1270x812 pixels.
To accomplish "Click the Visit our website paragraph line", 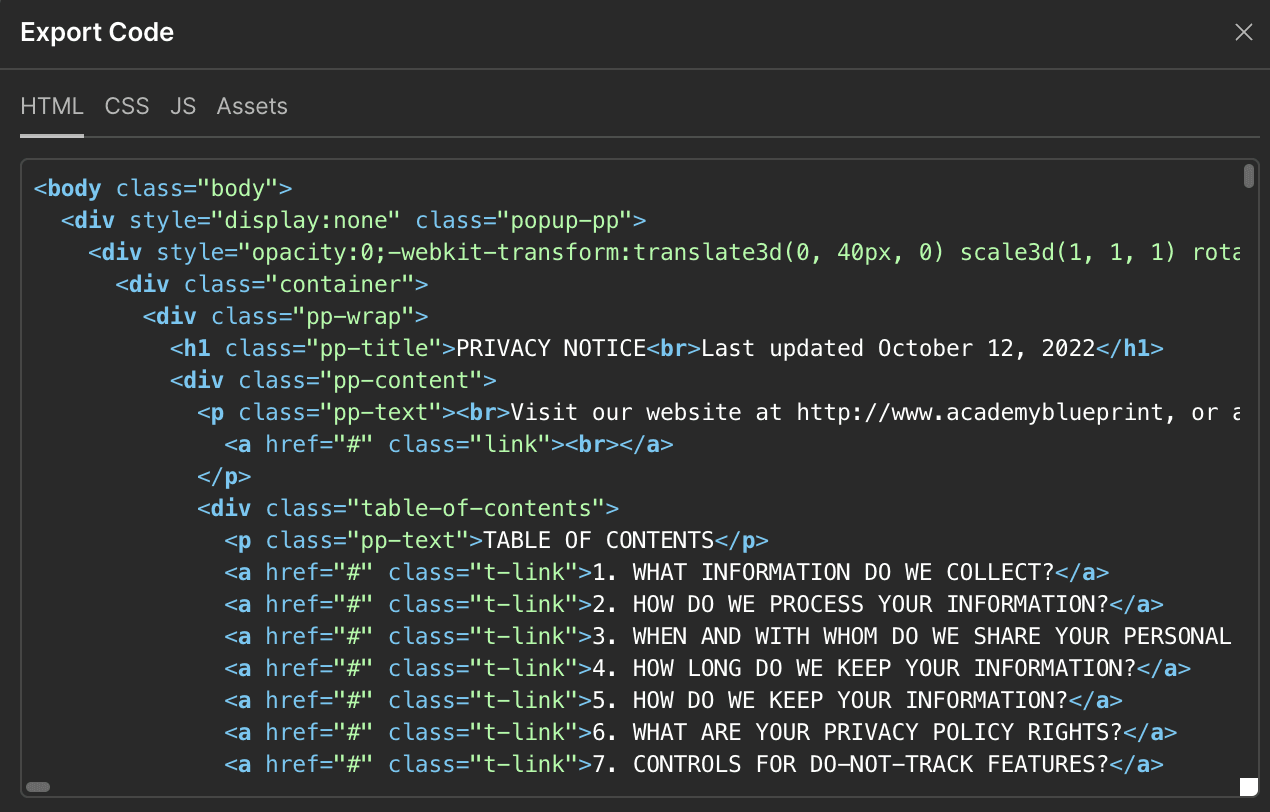I will coord(718,412).
